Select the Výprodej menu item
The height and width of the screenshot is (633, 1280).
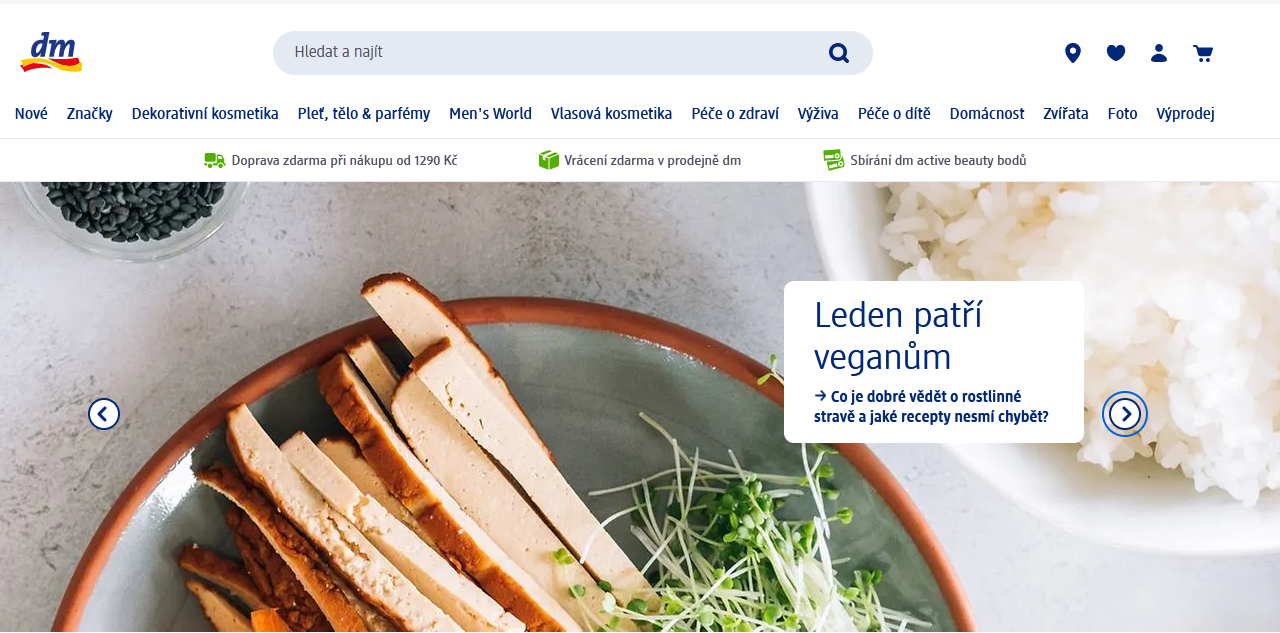[x=1185, y=114]
